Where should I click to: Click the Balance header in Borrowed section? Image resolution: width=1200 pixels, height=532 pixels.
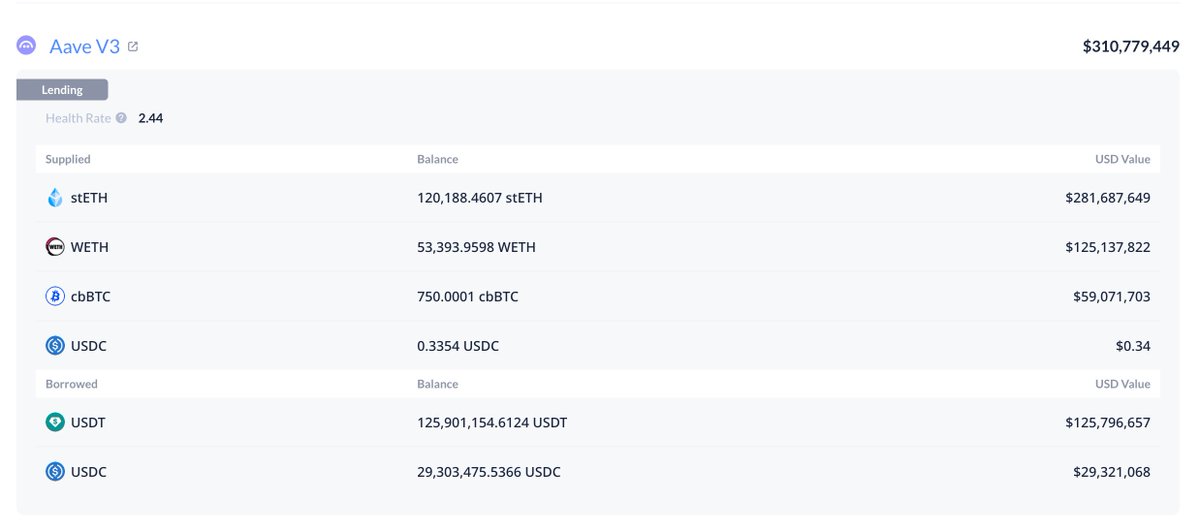point(438,384)
